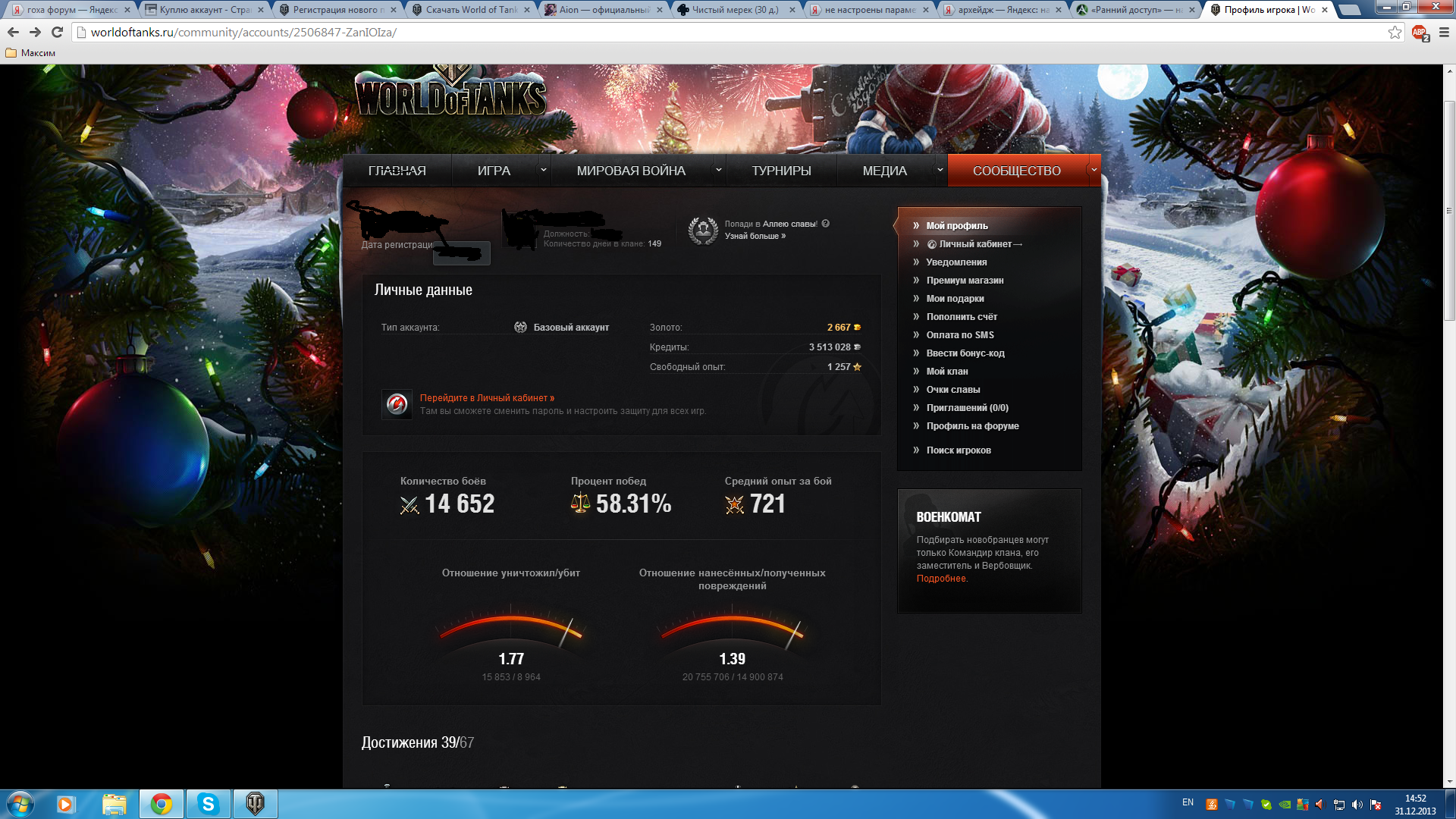
Task: Click the Adblock Plus extension icon
Action: 1420,33
